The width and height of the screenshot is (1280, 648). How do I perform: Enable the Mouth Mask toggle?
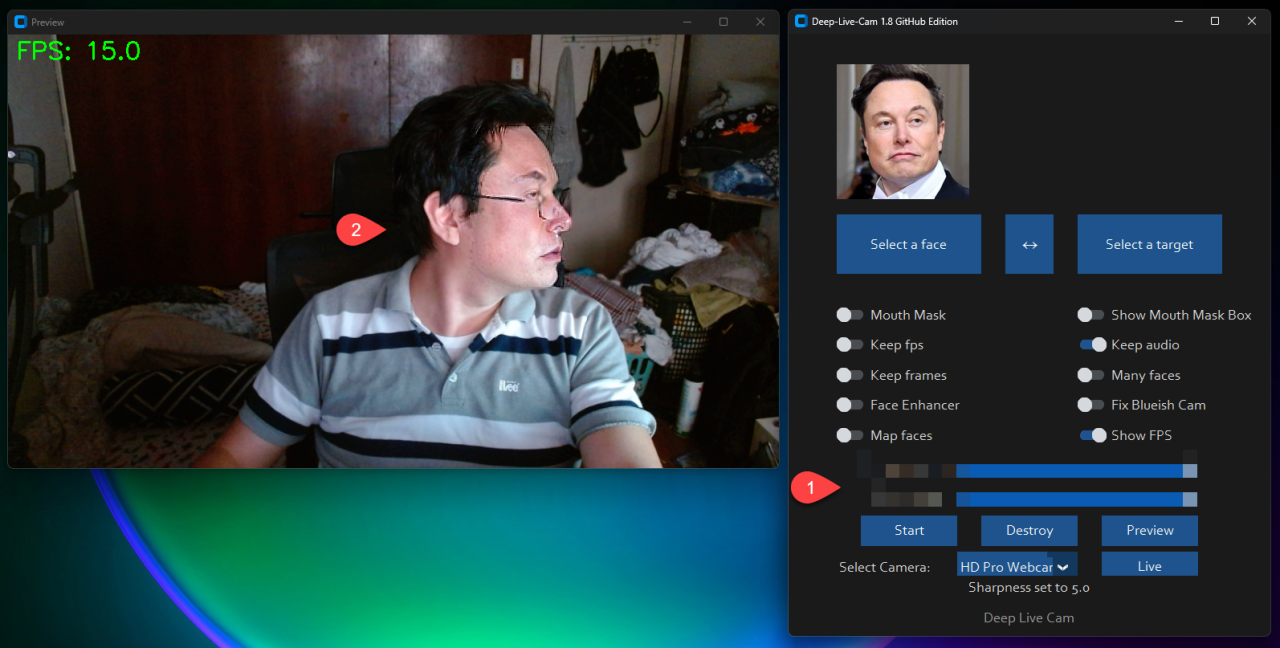[850, 315]
